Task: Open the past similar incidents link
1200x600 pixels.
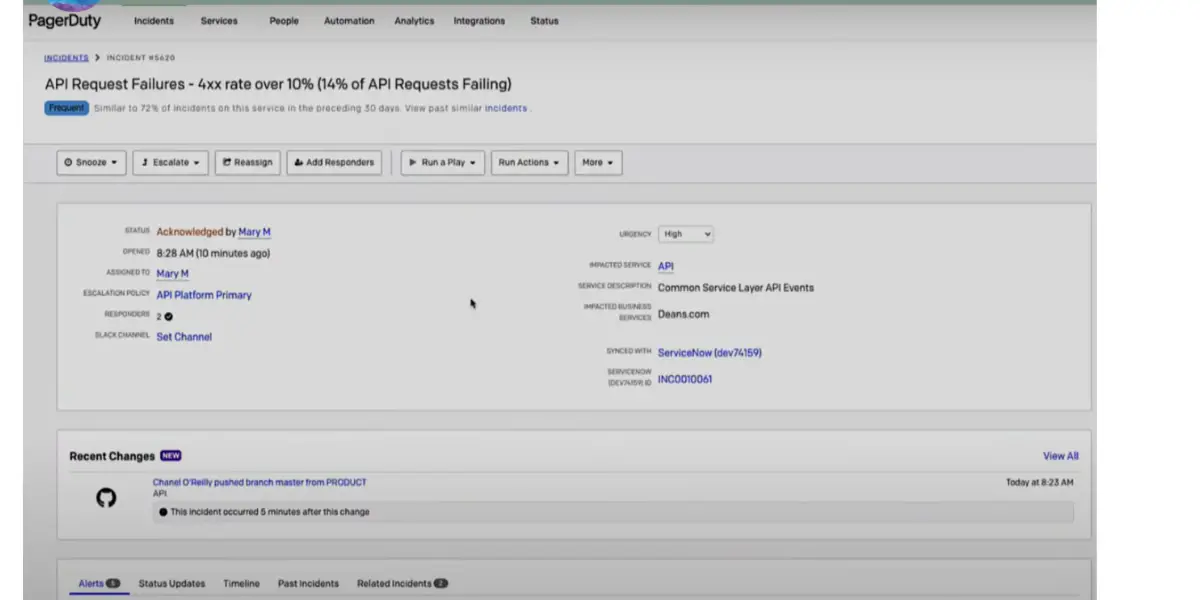Action: (x=506, y=108)
